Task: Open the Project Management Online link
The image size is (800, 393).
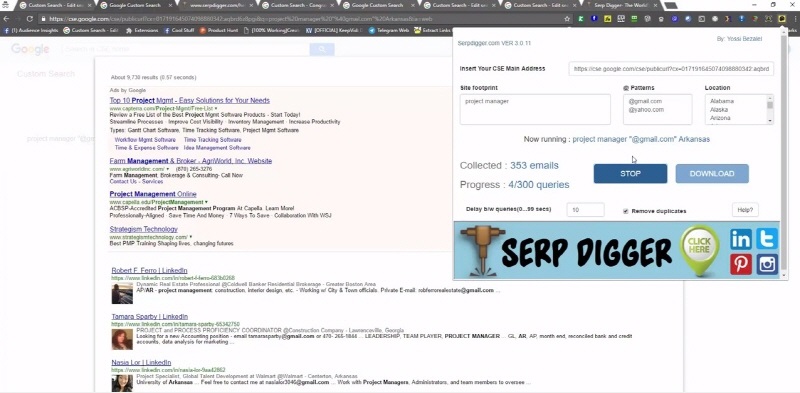Action: [x=153, y=194]
